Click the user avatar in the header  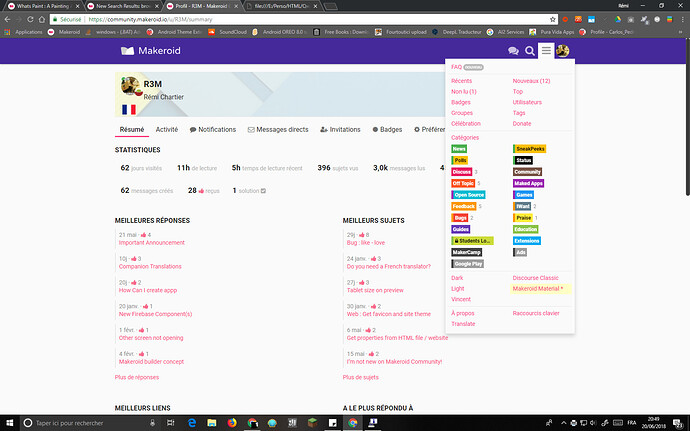coord(564,51)
